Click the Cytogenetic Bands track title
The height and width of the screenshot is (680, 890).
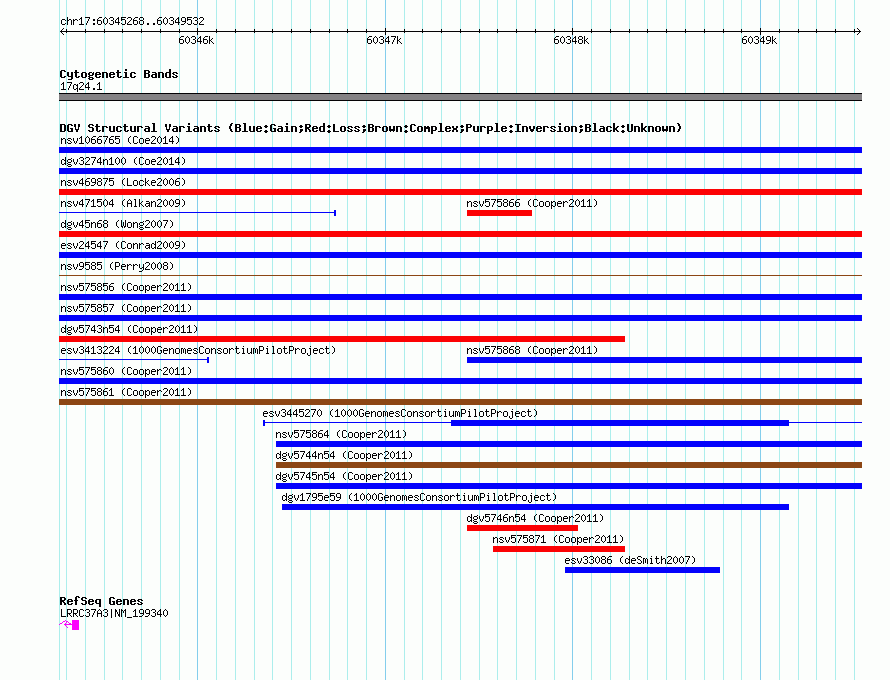tap(119, 74)
